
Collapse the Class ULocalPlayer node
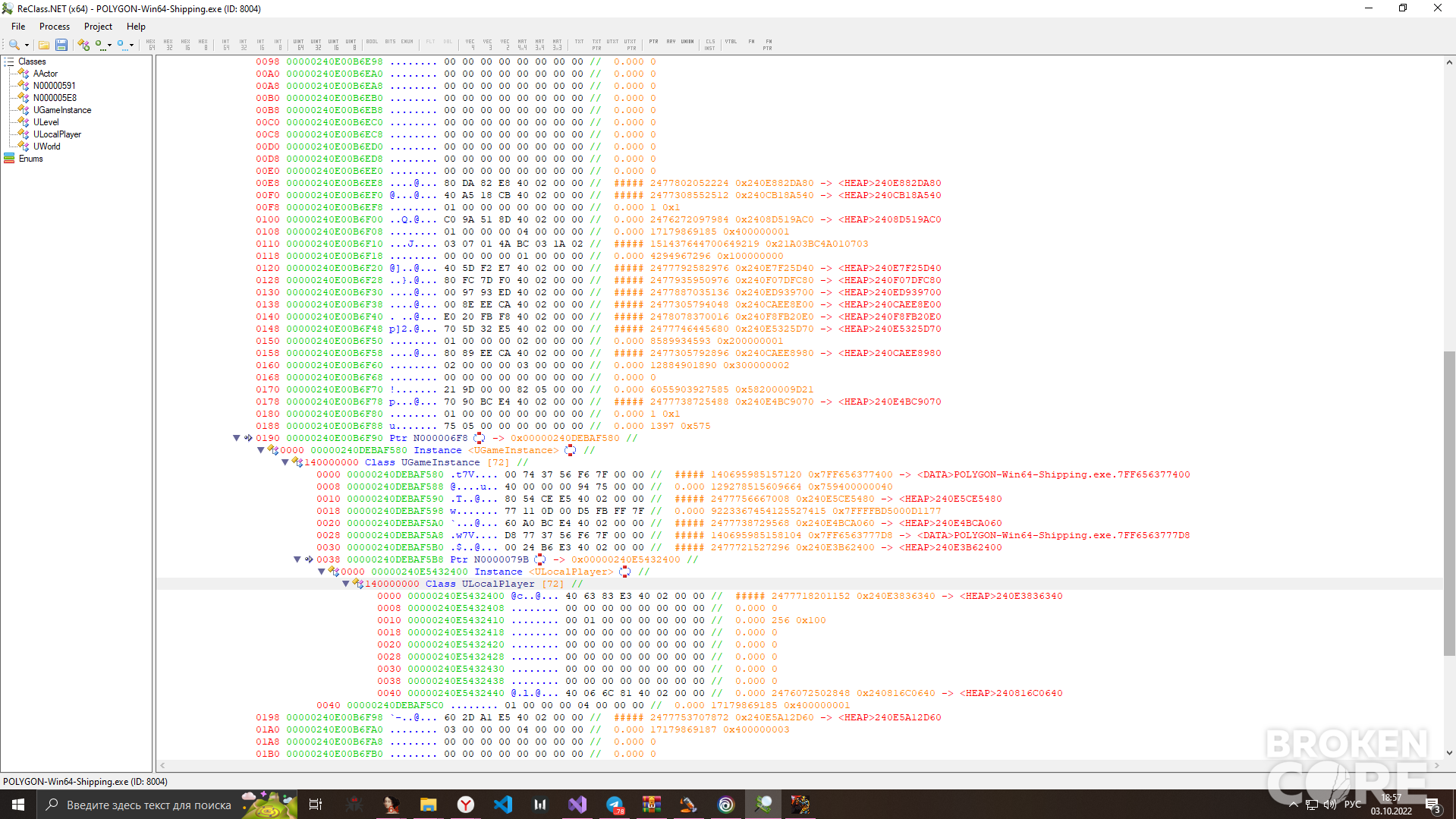point(346,584)
